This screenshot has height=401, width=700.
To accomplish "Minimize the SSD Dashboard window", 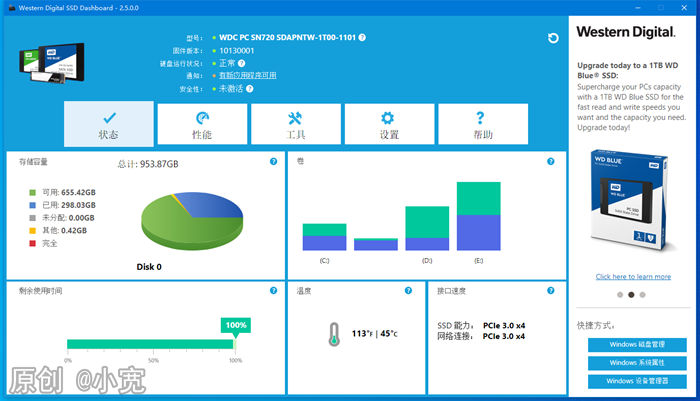I will tap(638, 8).
